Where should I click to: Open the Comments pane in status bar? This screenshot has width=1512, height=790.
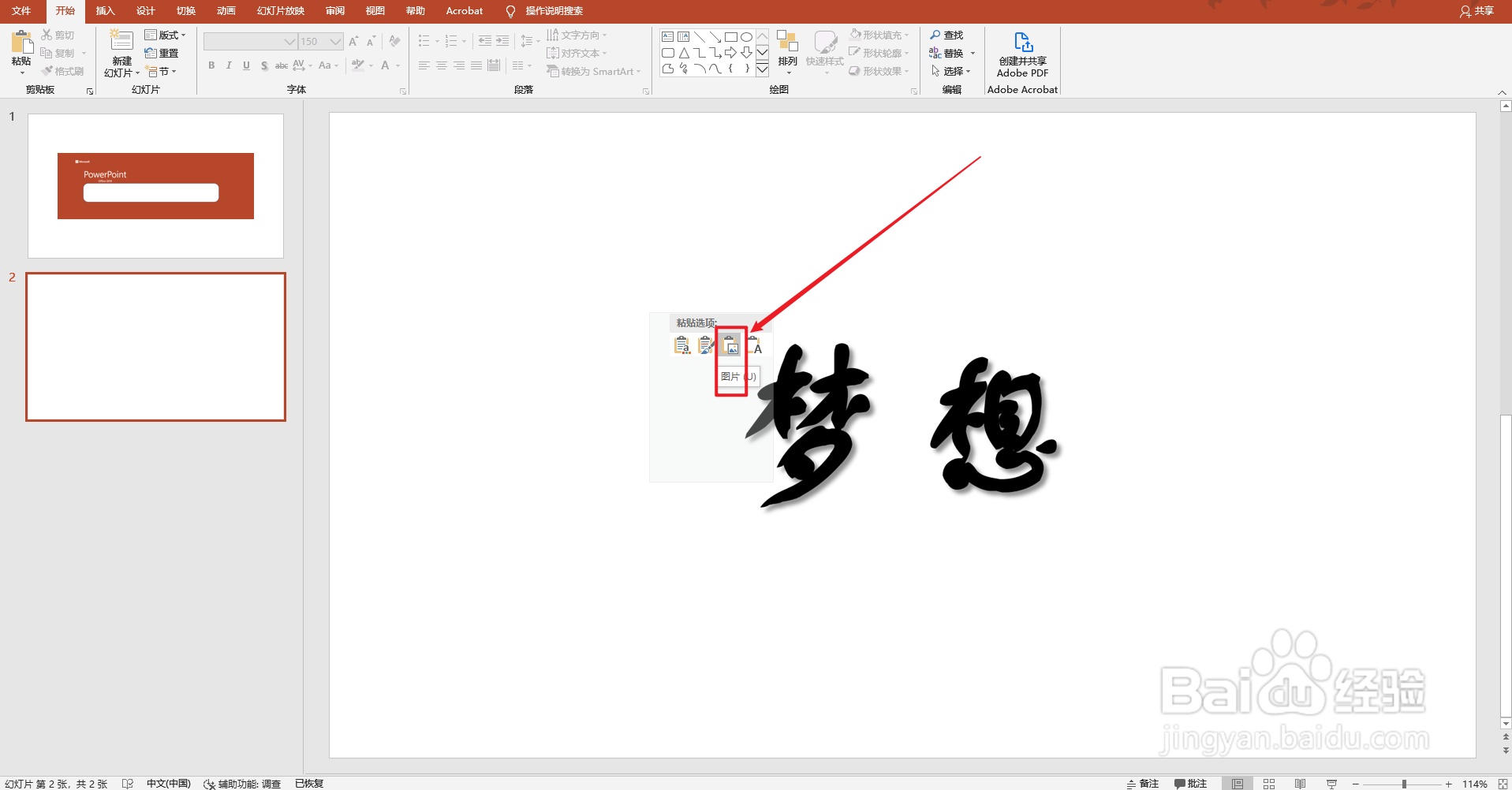click(x=1190, y=783)
